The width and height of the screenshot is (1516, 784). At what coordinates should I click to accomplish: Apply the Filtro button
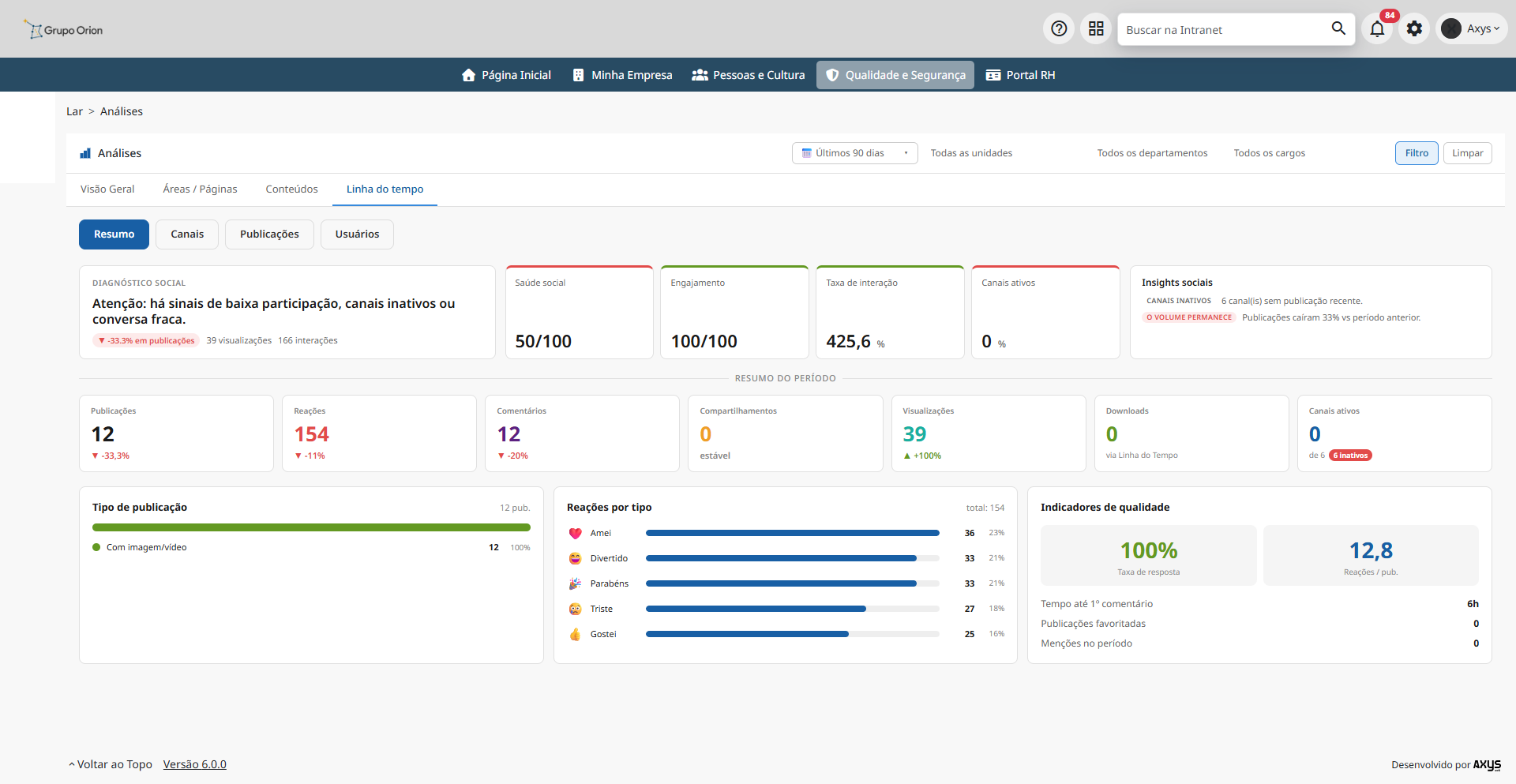tap(1417, 153)
